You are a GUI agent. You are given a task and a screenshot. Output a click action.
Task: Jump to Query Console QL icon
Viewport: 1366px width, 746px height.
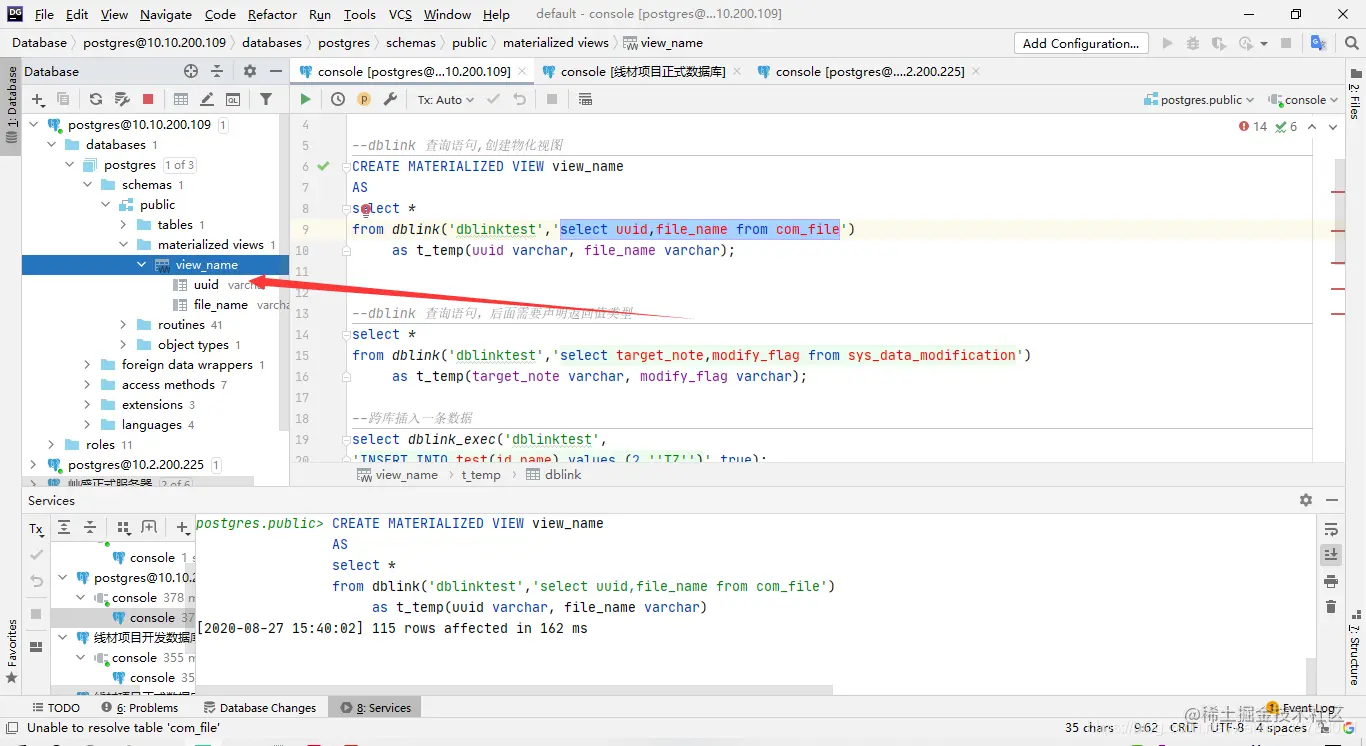pyautogui.click(x=233, y=99)
